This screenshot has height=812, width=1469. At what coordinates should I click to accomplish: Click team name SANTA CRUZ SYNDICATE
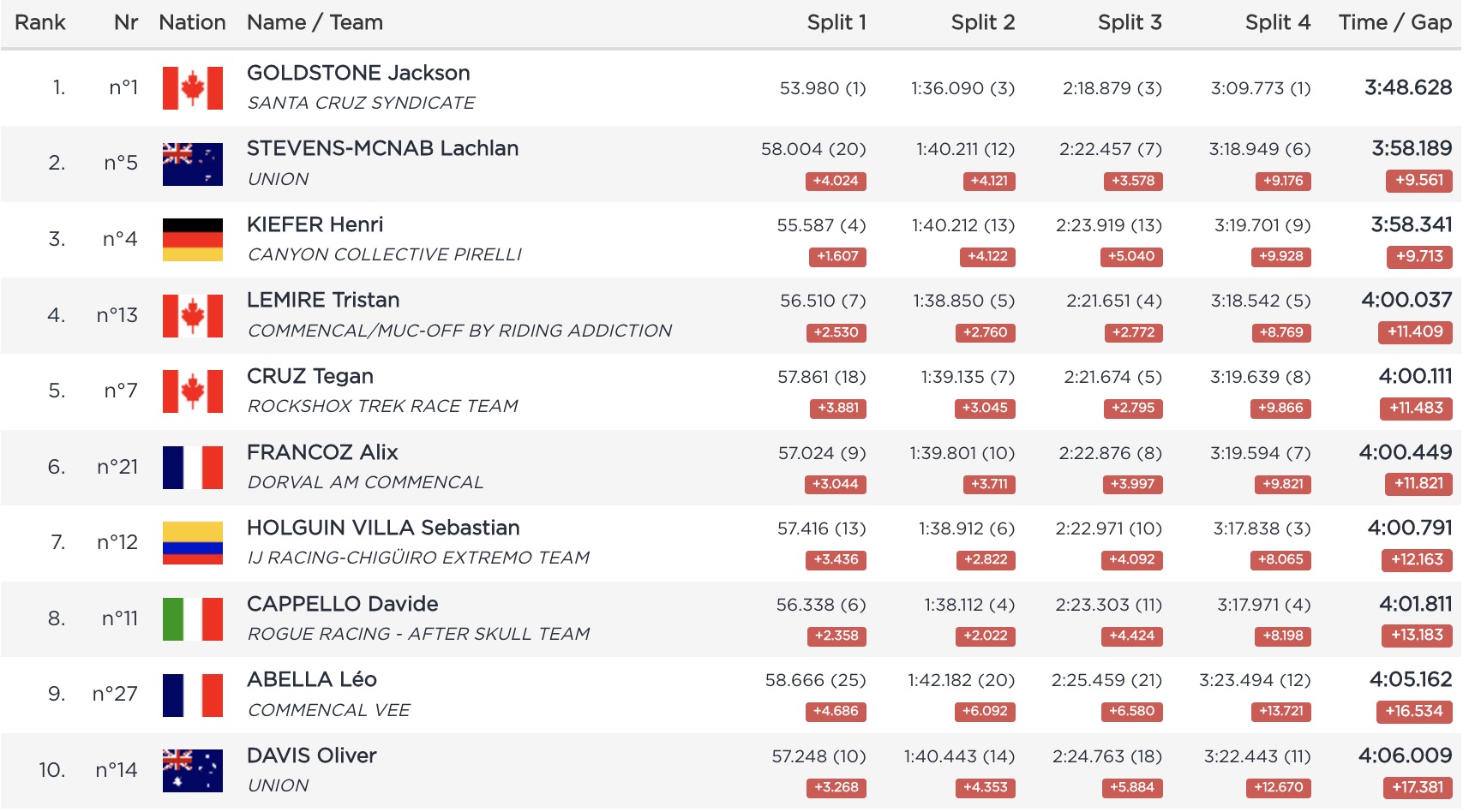(x=361, y=103)
